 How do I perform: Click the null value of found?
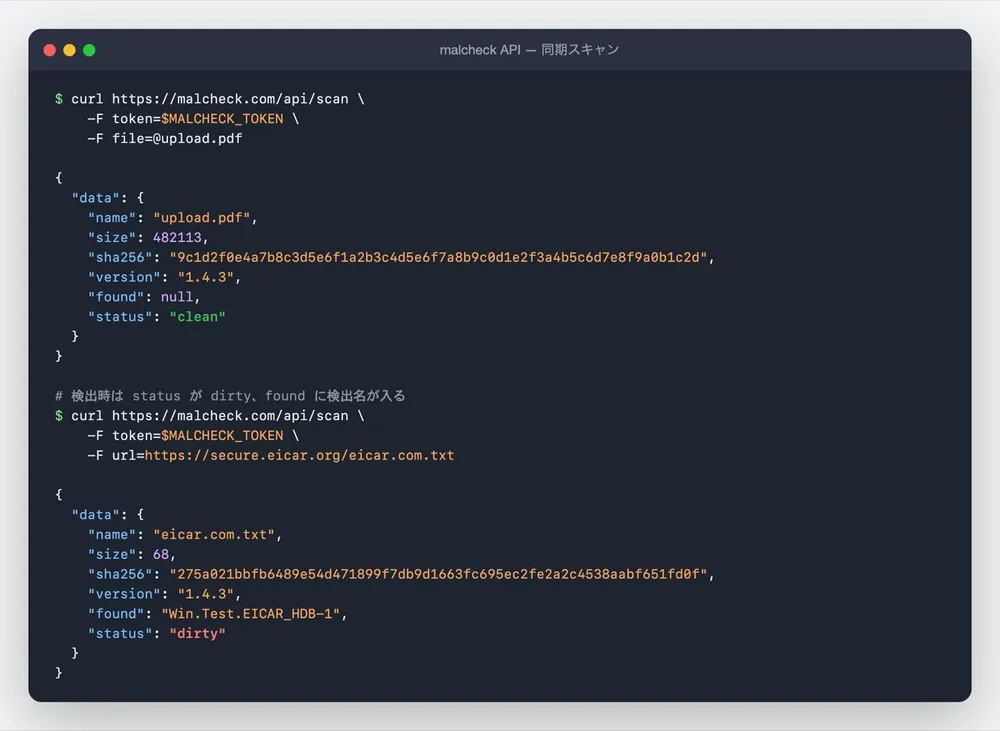coord(177,297)
